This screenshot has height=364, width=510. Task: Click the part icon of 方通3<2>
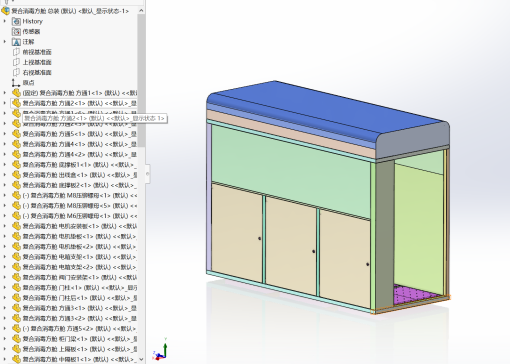pyautogui.click(x=16, y=318)
